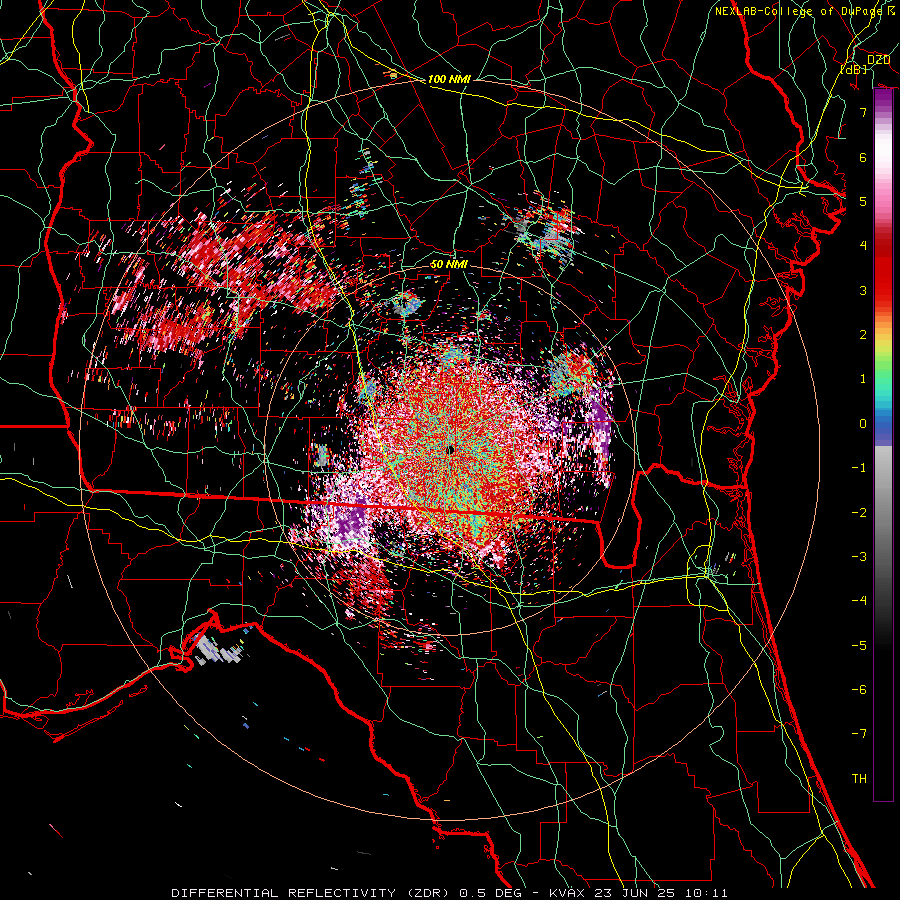This screenshot has width=900, height=900.
Task: Click the "-7" value on the color scale
Action: tap(859, 734)
